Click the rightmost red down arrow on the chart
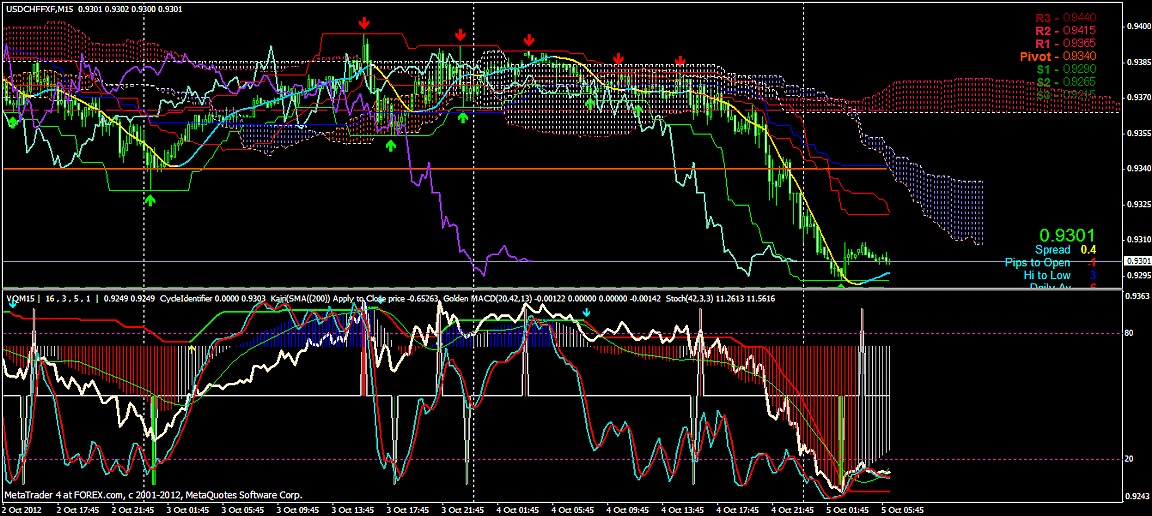Screen dimensions: 1152x516 click(680, 62)
